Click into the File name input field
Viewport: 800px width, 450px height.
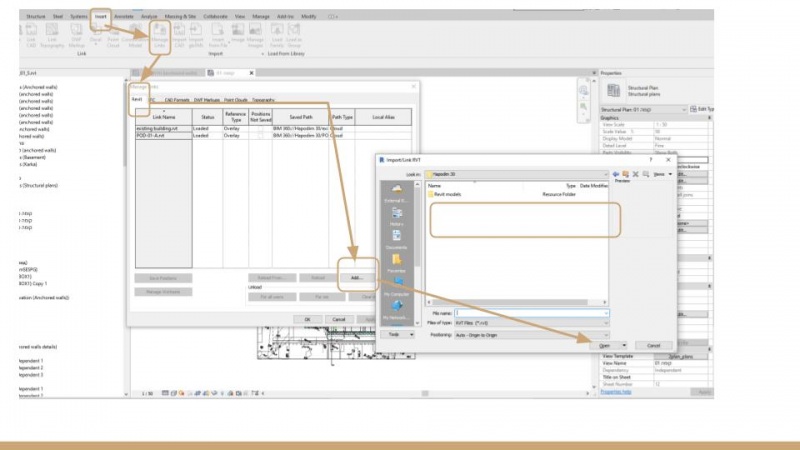pos(530,312)
